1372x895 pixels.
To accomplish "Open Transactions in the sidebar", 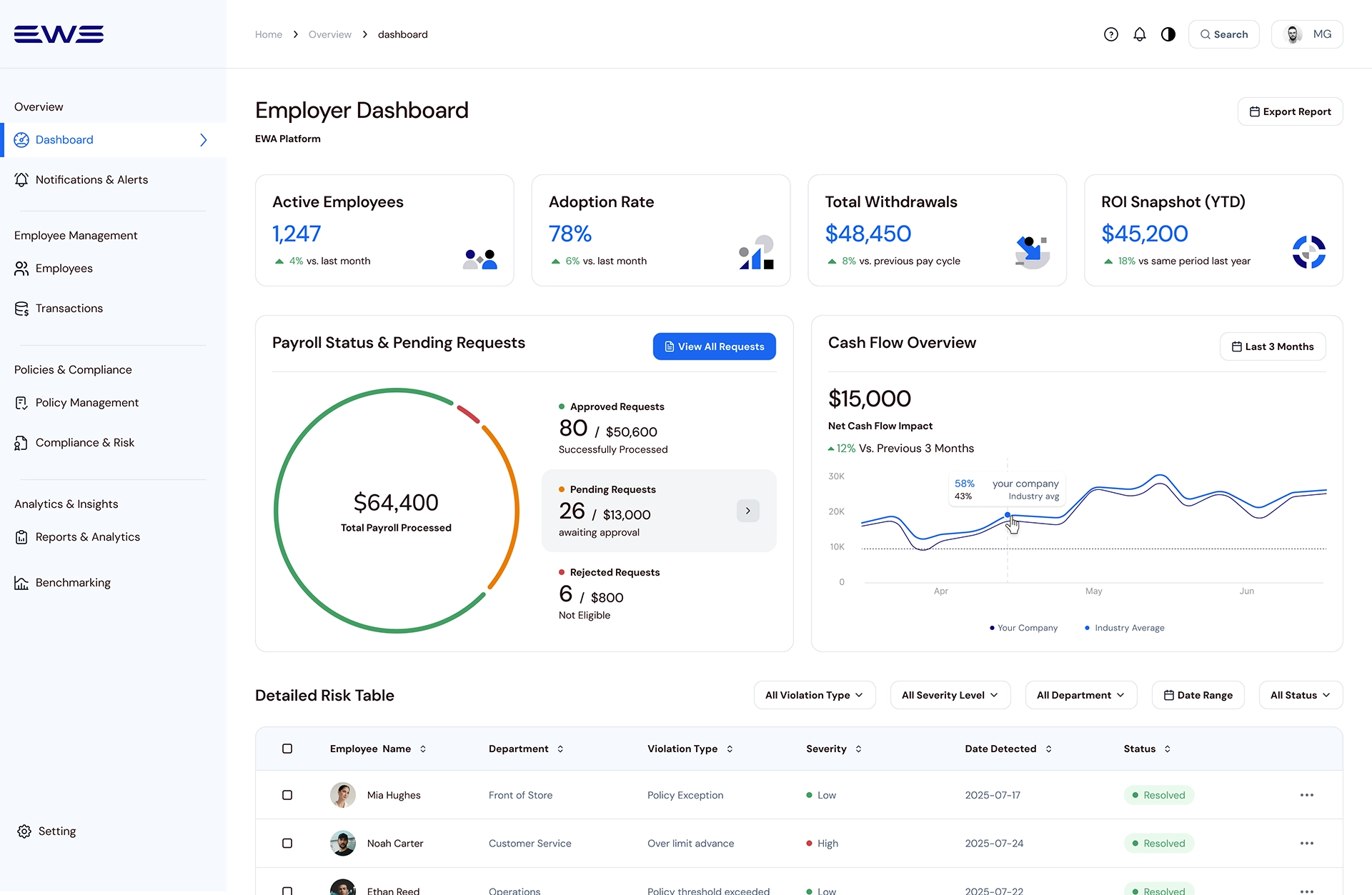I will (69, 309).
